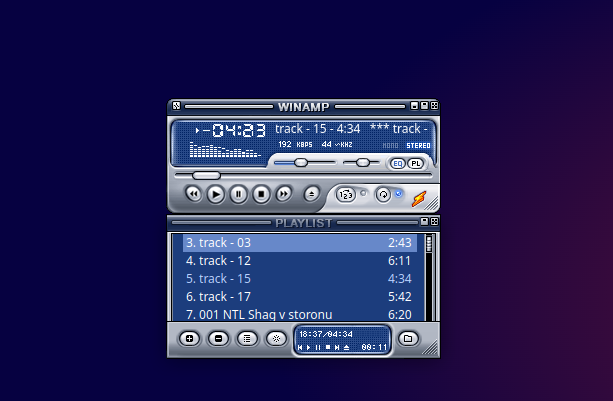Screen dimensions: 613x401
Task: Open the load playlist folder button
Action: 407,338
